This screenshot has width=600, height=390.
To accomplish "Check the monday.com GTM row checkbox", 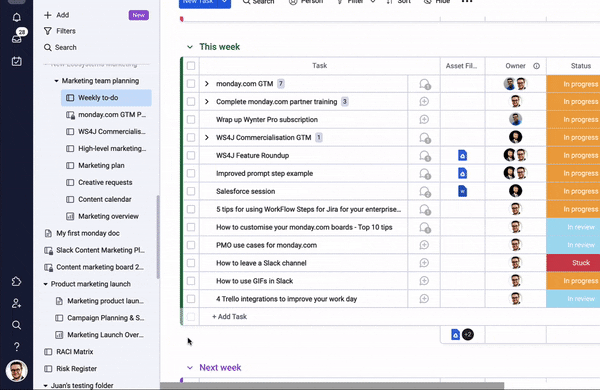I will [x=191, y=84].
